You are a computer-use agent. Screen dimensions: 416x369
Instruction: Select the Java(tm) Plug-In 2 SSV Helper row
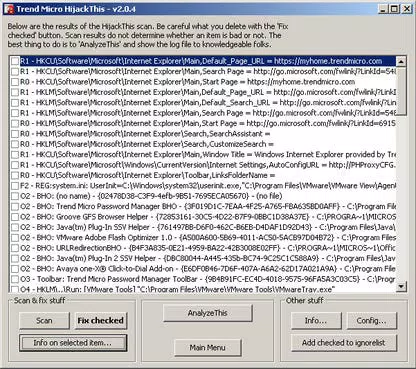pos(208,258)
